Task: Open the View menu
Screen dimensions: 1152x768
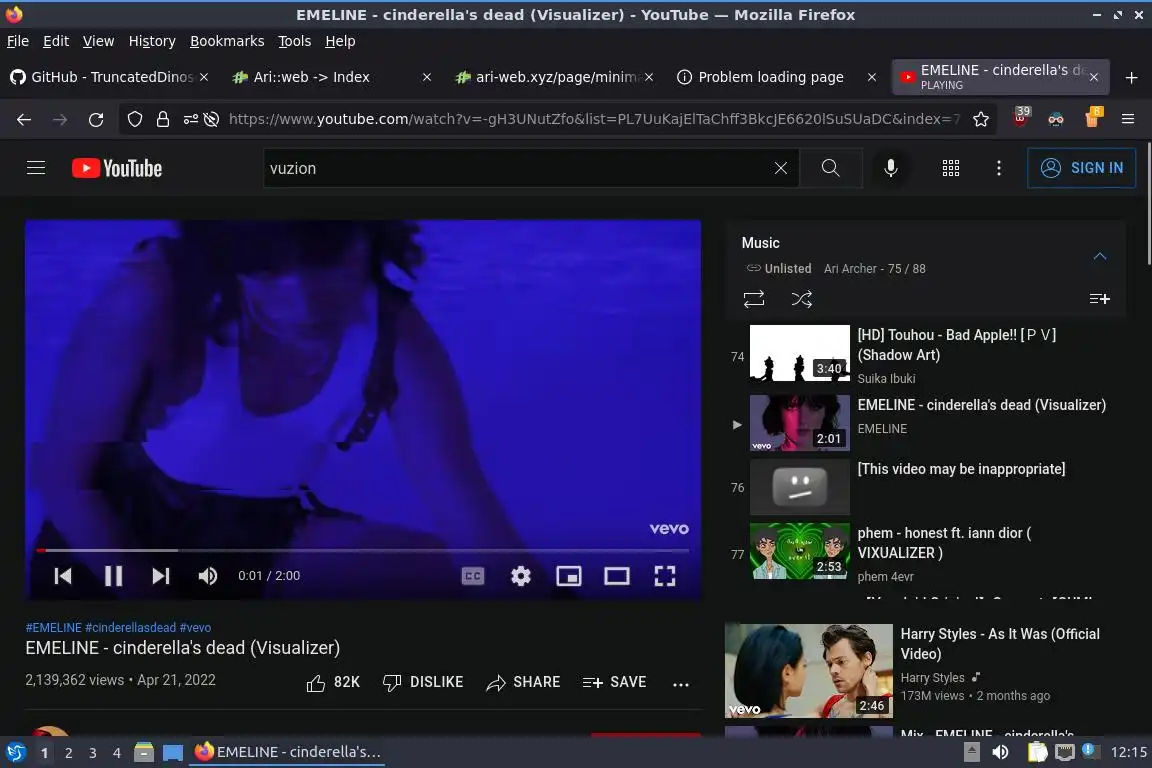Action: pos(98,41)
